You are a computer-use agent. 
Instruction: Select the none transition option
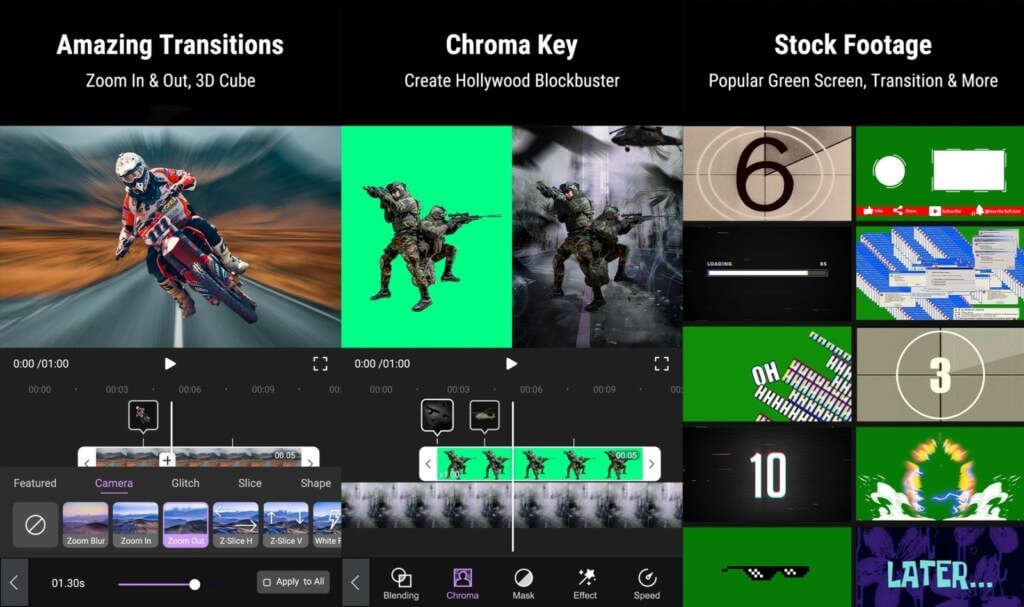[x=34, y=524]
